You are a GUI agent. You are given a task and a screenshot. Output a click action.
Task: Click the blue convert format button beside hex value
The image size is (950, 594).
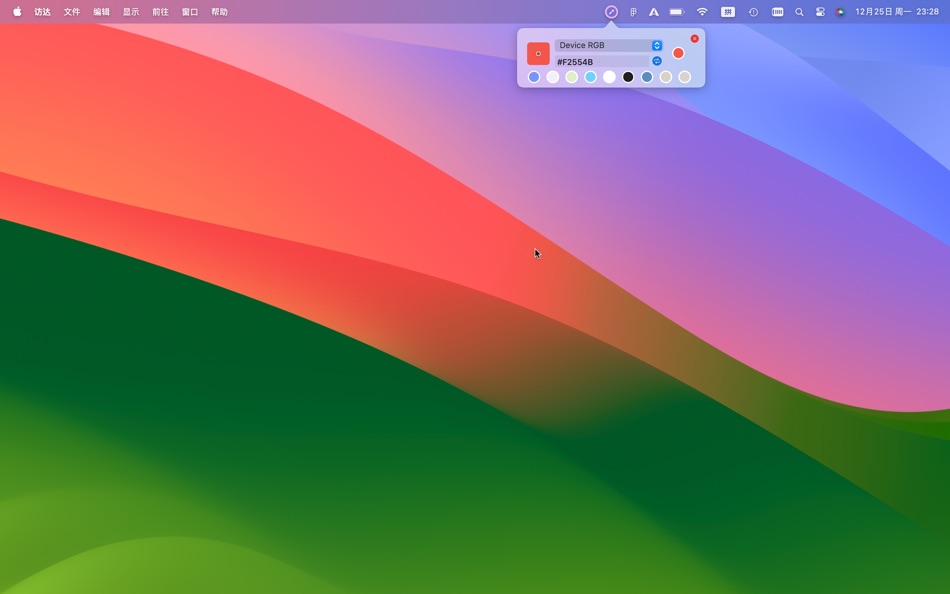[x=657, y=61]
